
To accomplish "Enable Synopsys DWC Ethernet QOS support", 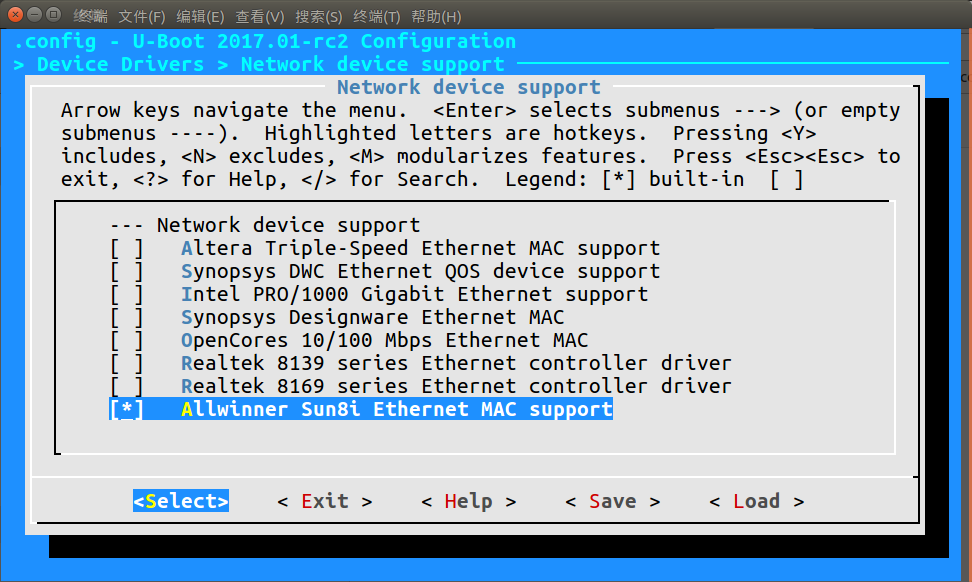I will [x=126, y=271].
